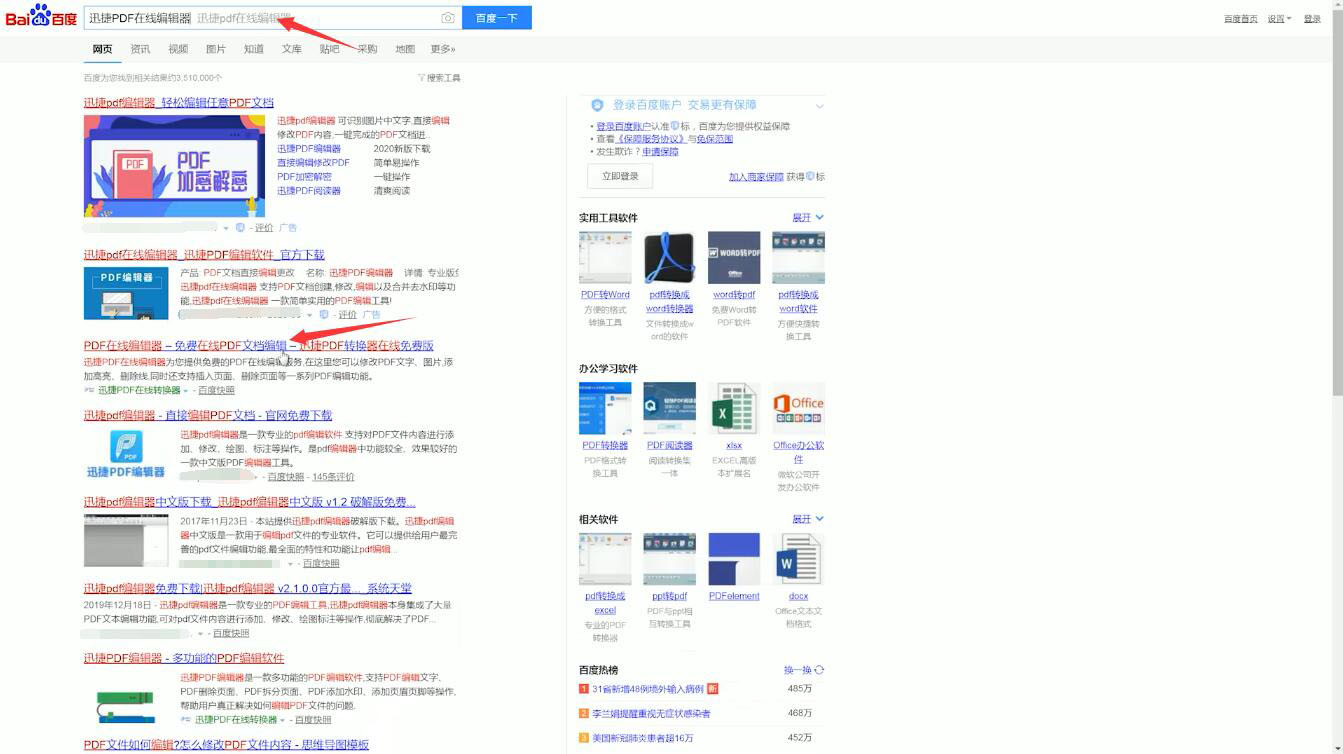Switch to the 资讯 tab
Screen dimensions: 1343x754
(140, 49)
